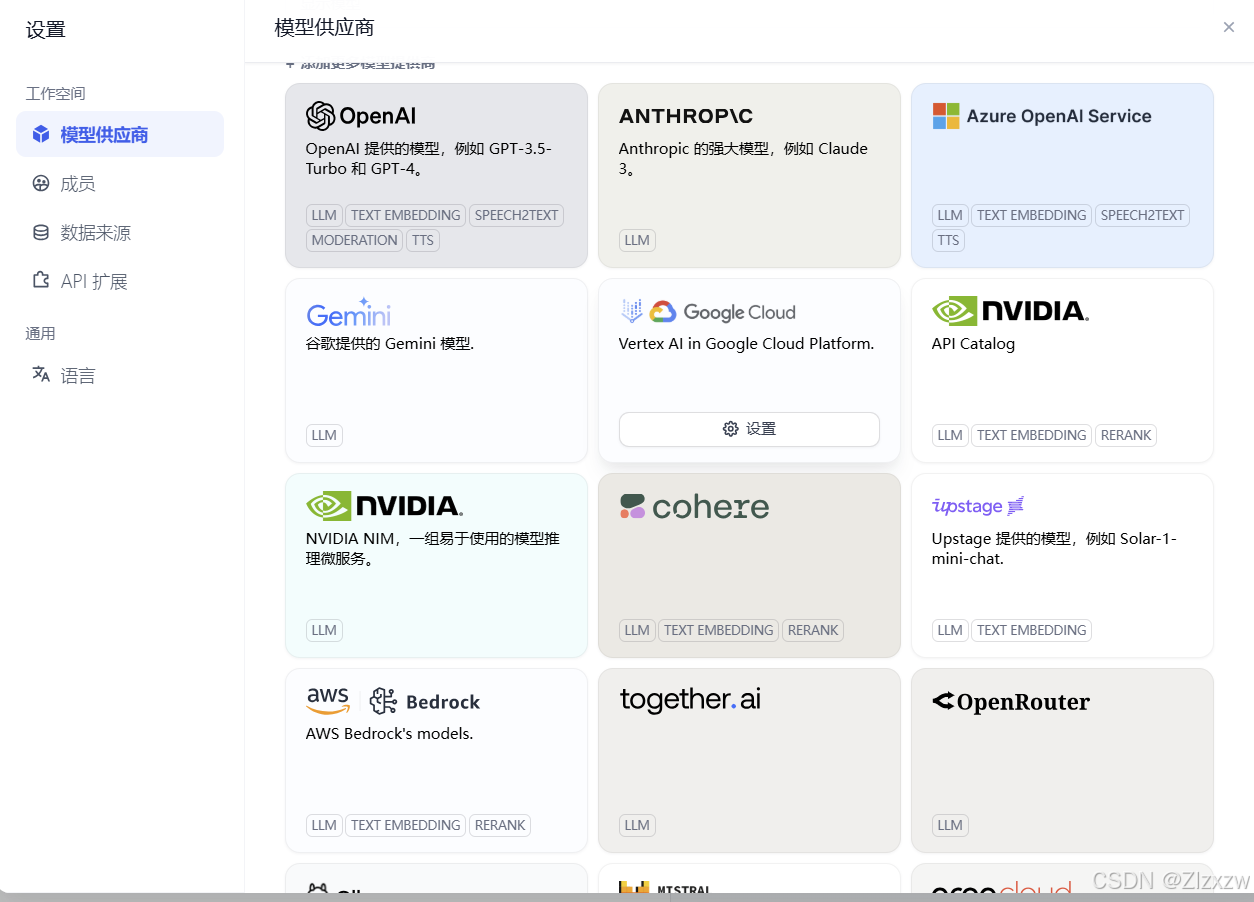This screenshot has width=1254, height=902.
Task: Click SPEECH2TEXT tag on OpenAI card
Action: [517, 215]
